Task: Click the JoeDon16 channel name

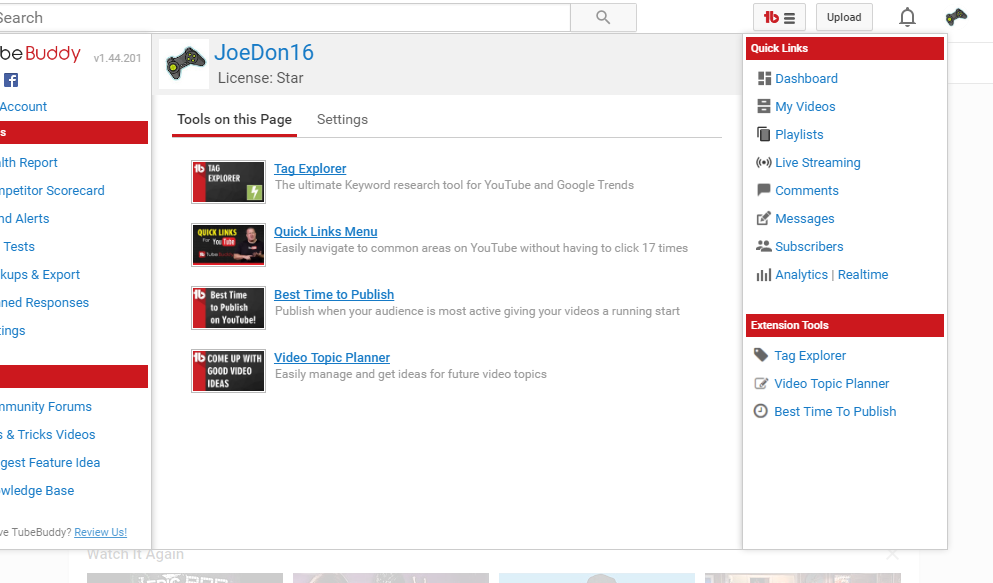Action: [x=264, y=53]
